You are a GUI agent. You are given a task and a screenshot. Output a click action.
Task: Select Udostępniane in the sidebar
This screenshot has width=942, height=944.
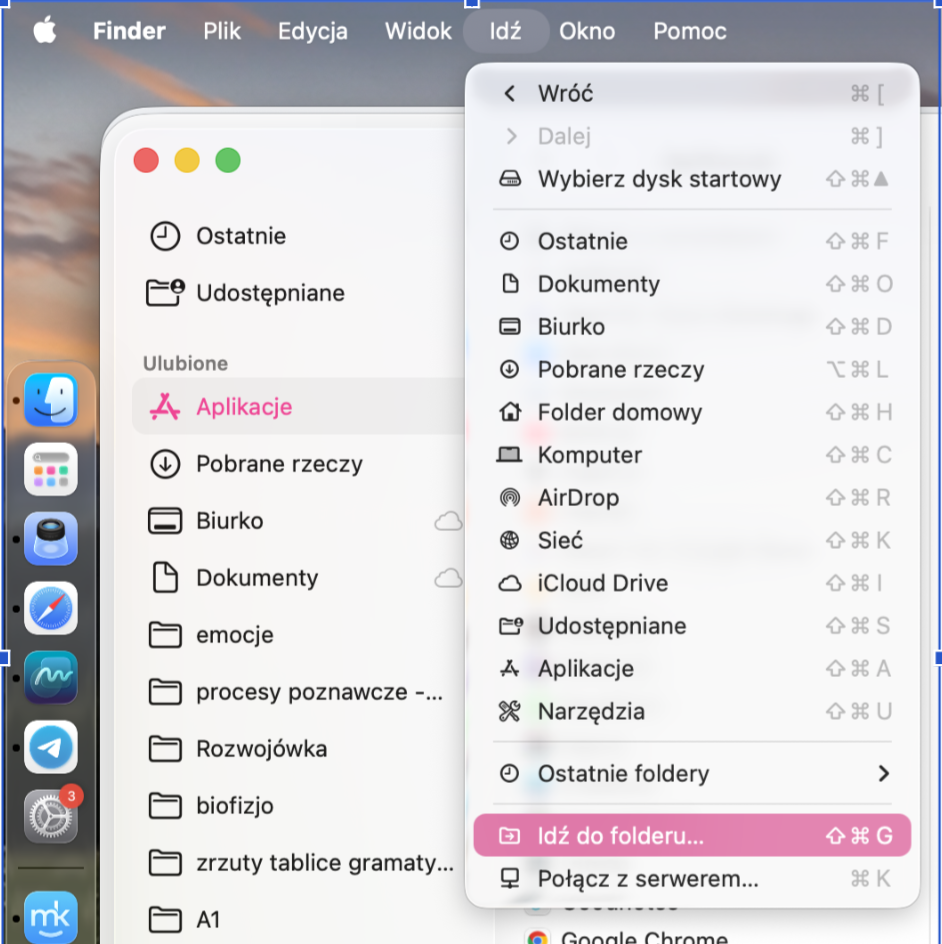click(x=299, y=293)
